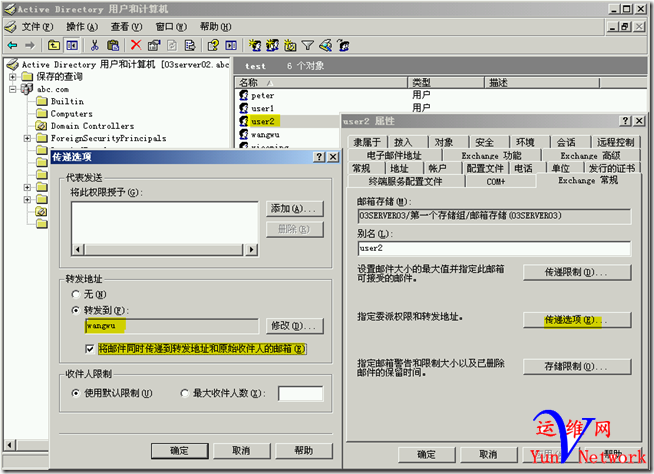The height and width of the screenshot is (474, 654).
Task: Expand the 保存的查询 tree node
Action: pyautogui.click(x=13, y=77)
